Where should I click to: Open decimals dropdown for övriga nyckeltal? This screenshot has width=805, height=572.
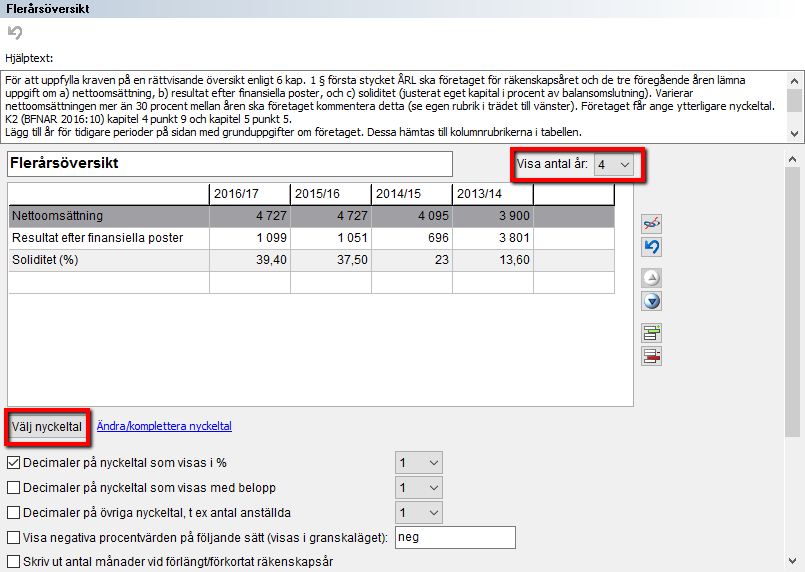coord(419,512)
